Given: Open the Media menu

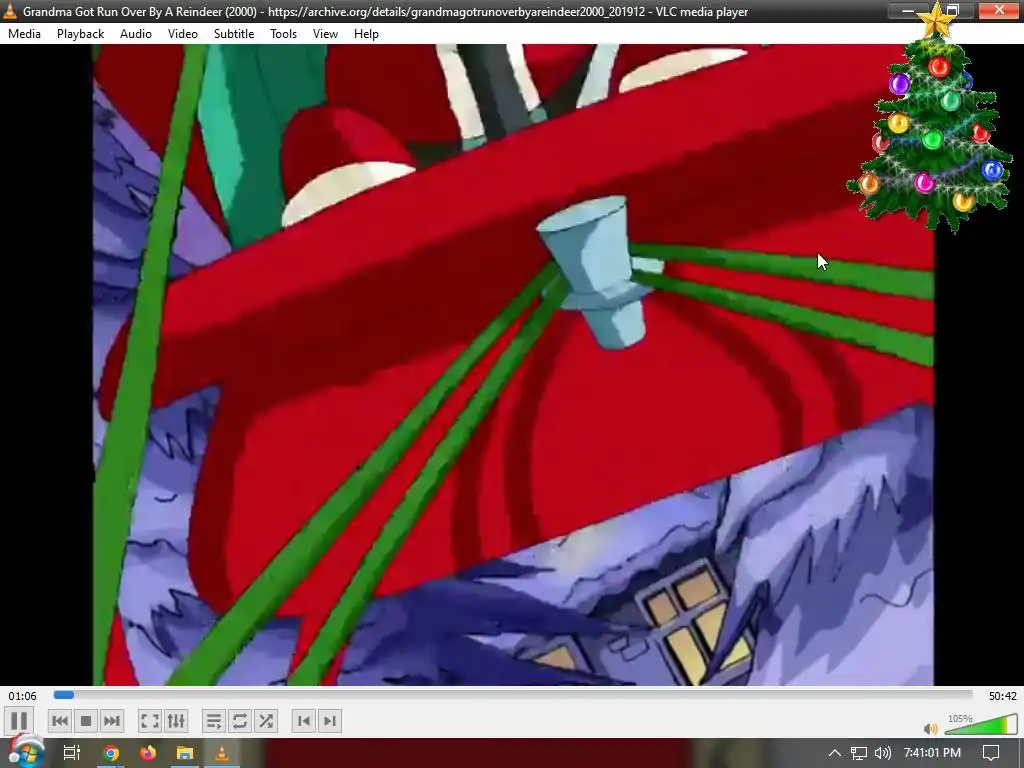Looking at the screenshot, I should tap(24, 34).
